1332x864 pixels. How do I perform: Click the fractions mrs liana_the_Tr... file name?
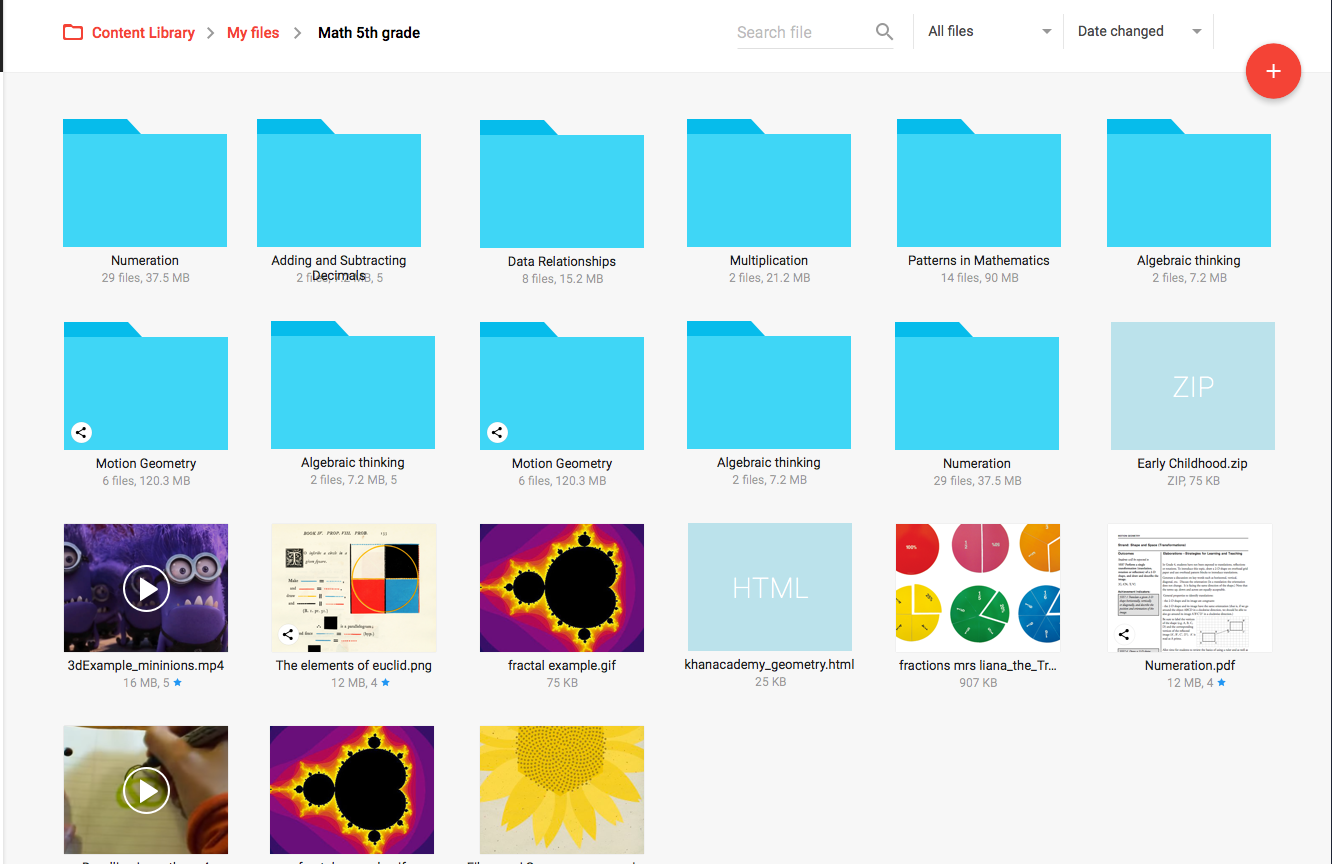[978, 665]
